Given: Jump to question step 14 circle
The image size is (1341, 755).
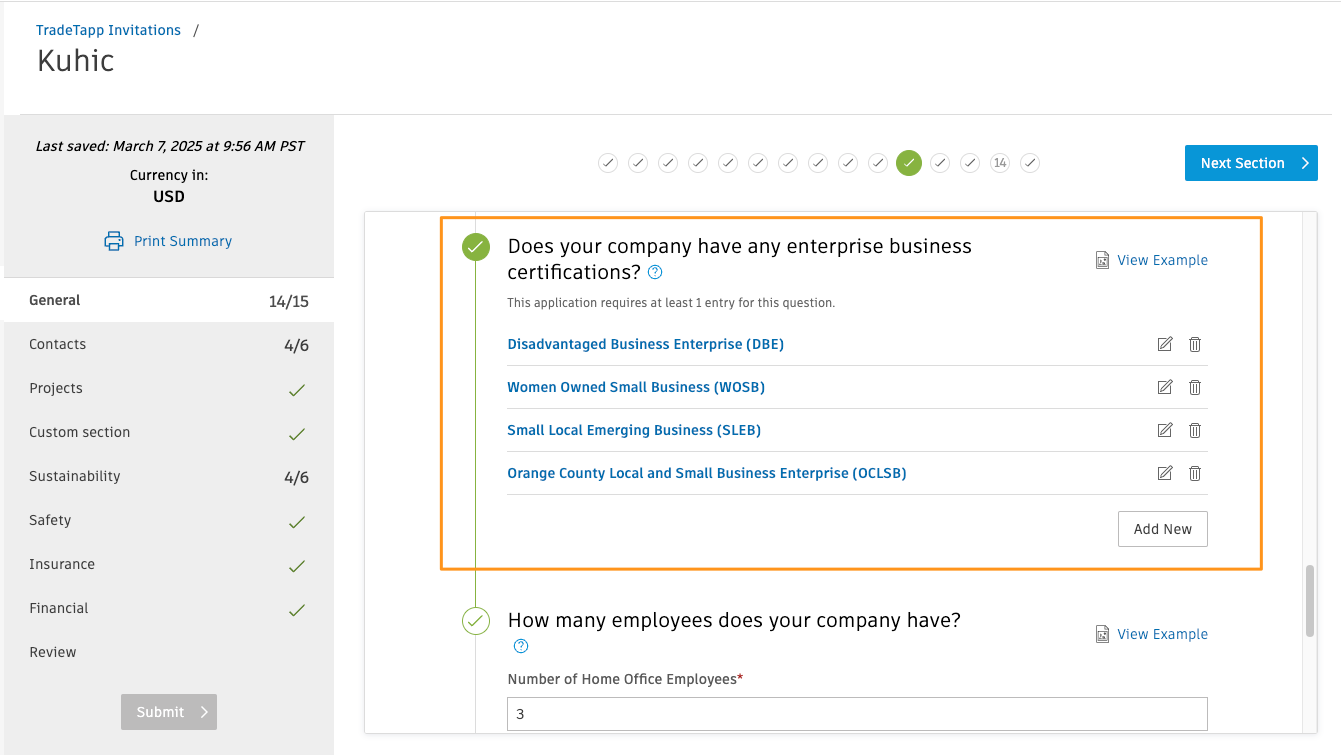Looking at the screenshot, I should click(x=999, y=163).
